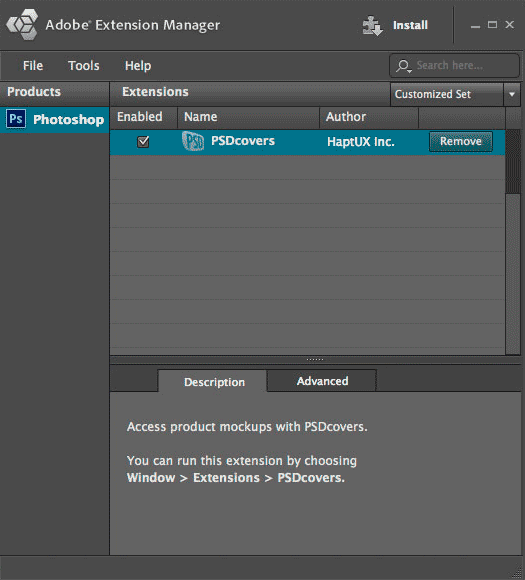Viewport: 525px width, 580px height.
Task: Switch to the Description tab
Action: pyautogui.click(x=212, y=381)
